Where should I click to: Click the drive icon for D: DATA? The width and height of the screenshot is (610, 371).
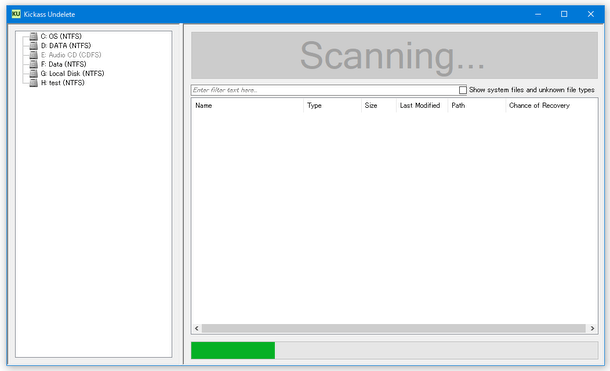[x=34, y=46]
